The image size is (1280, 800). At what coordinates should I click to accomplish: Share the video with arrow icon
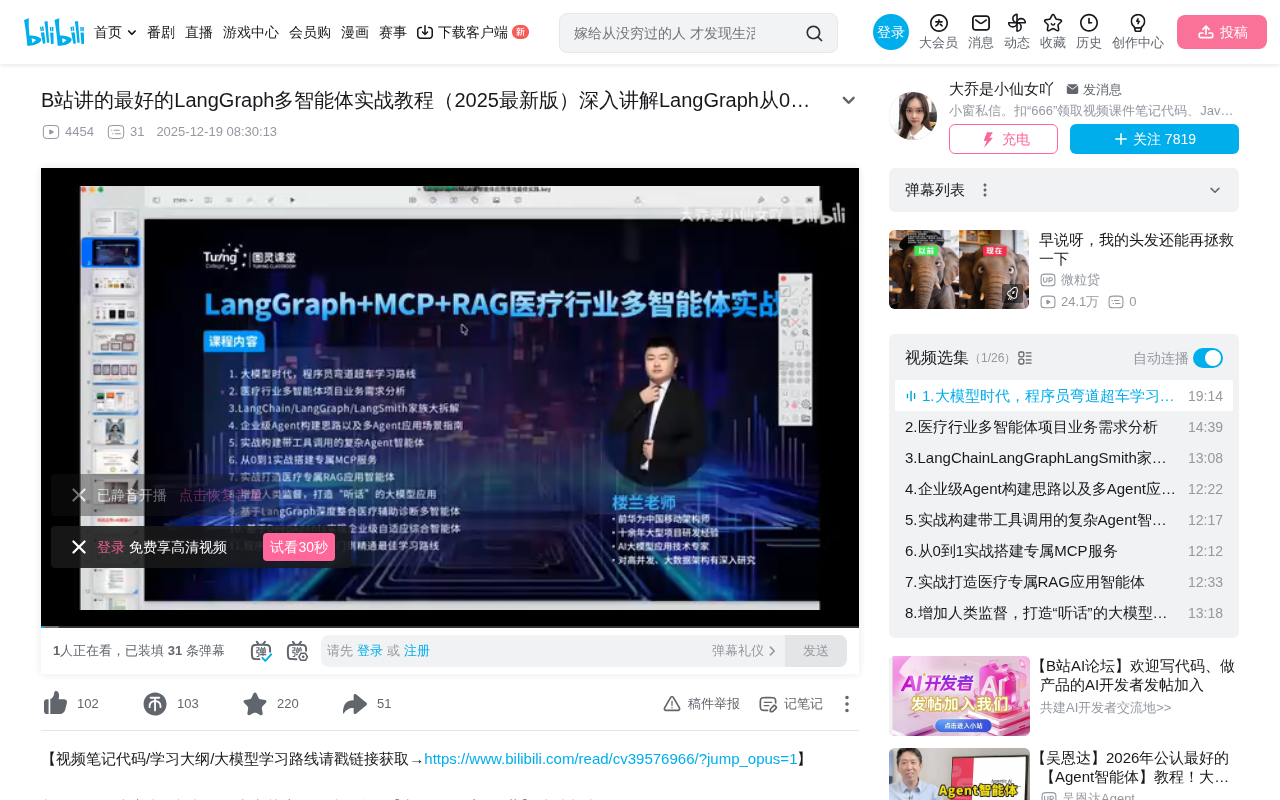click(x=355, y=704)
